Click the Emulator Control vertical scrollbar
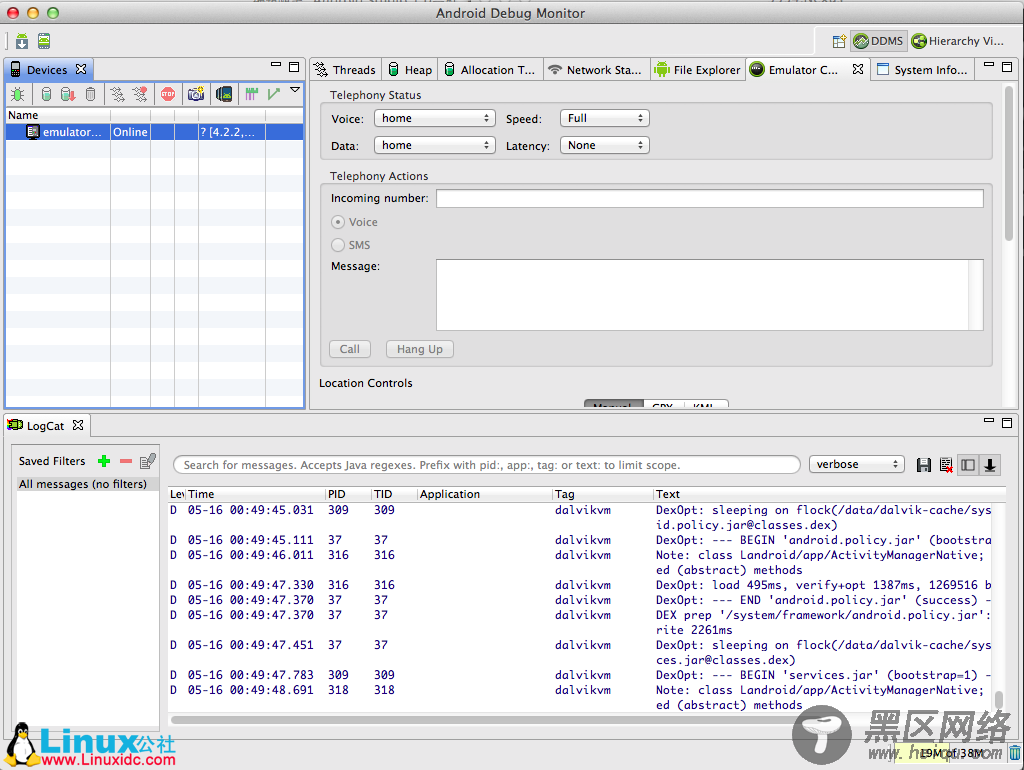 click(1008, 164)
